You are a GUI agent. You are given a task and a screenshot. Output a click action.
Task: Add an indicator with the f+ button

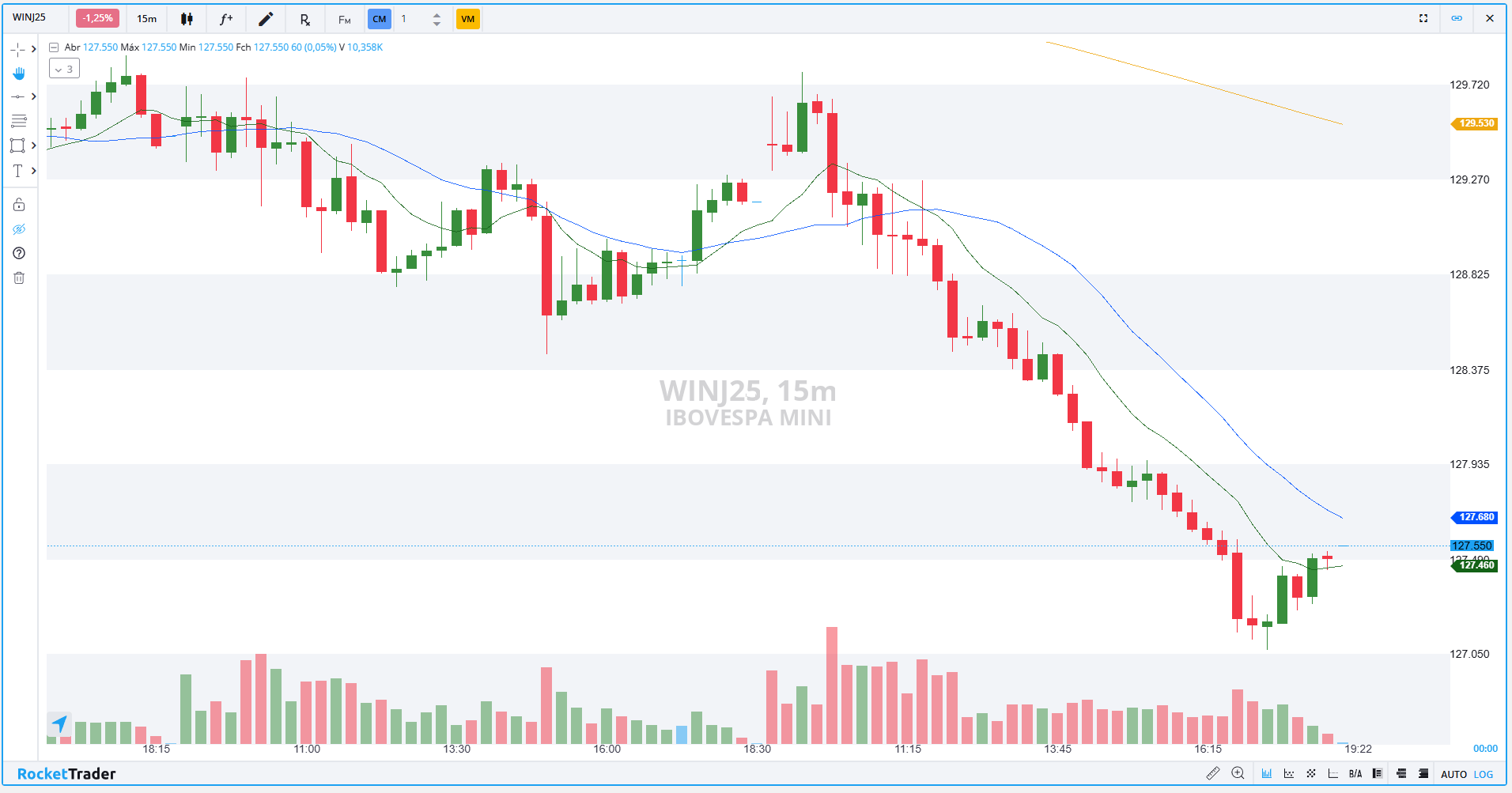(226, 19)
